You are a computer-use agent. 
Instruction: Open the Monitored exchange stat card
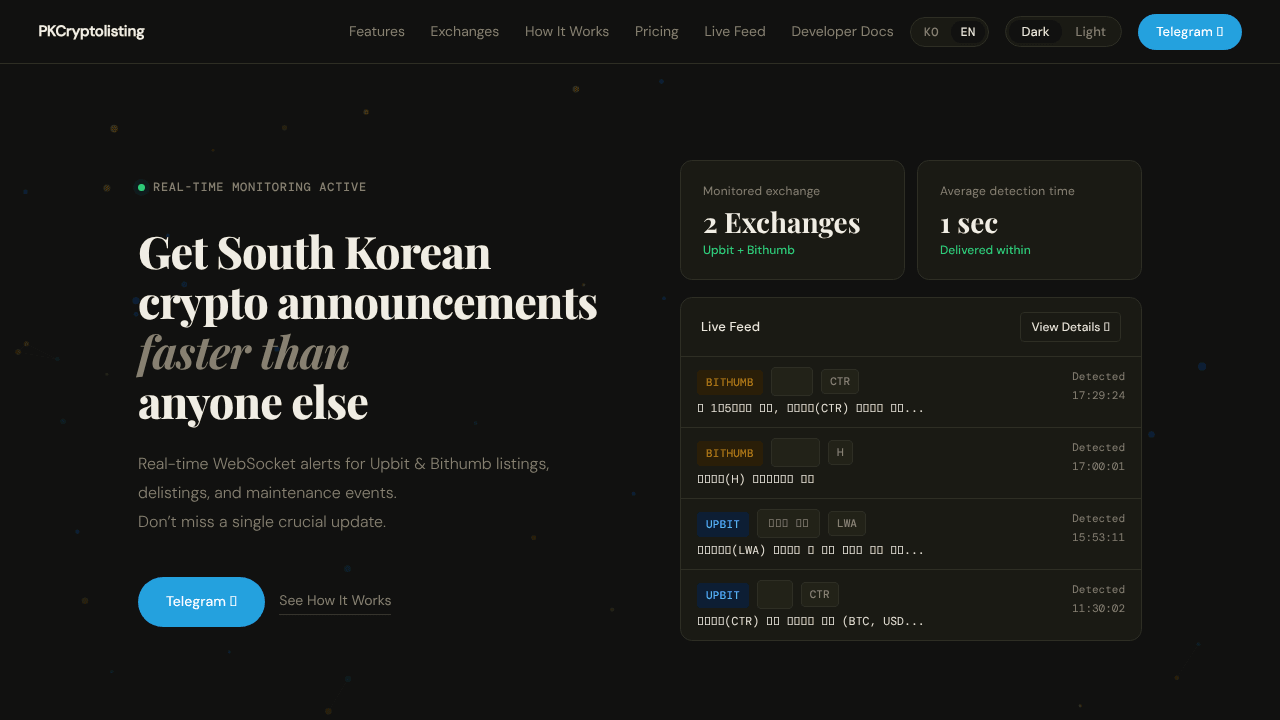792,220
